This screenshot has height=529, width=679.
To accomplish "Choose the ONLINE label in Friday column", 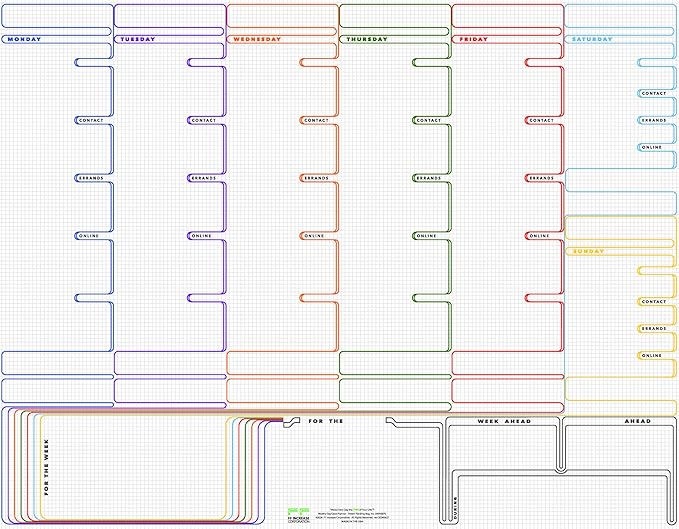I will tap(539, 235).
